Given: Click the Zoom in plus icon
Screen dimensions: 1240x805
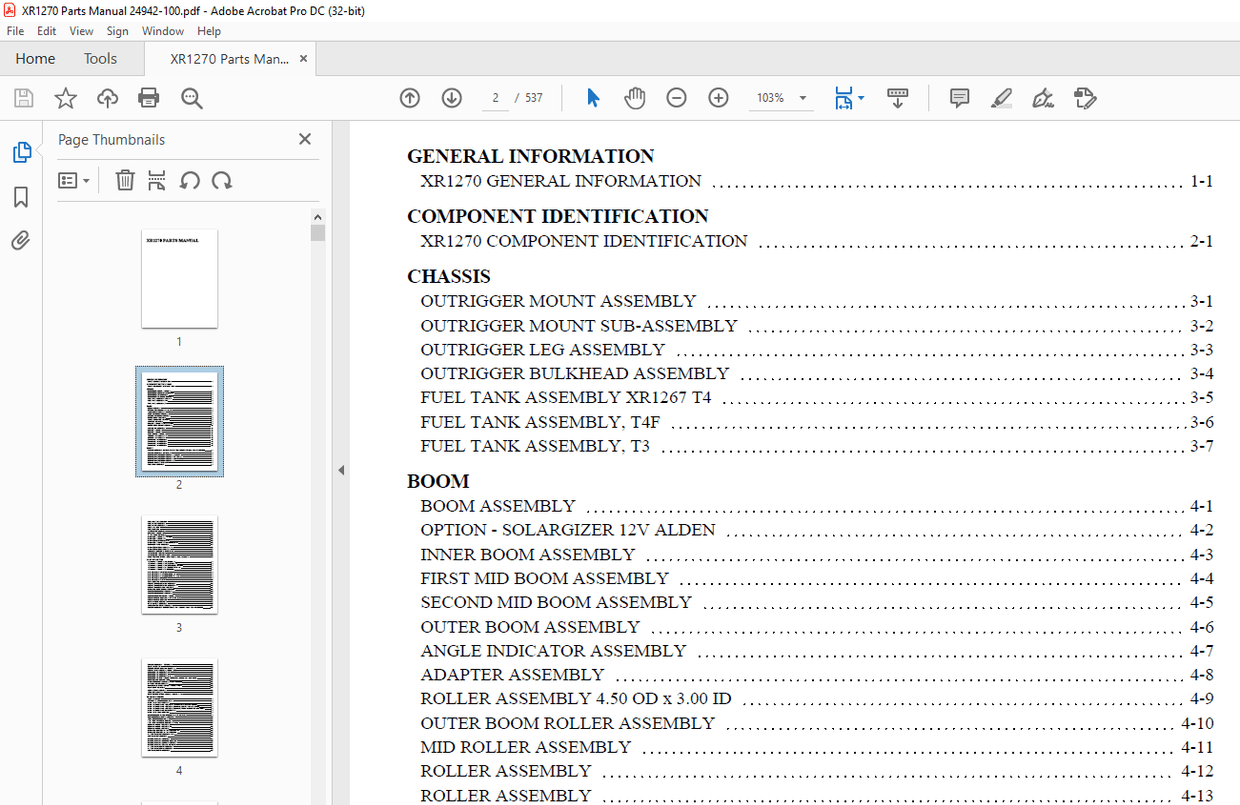Looking at the screenshot, I should [718, 98].
